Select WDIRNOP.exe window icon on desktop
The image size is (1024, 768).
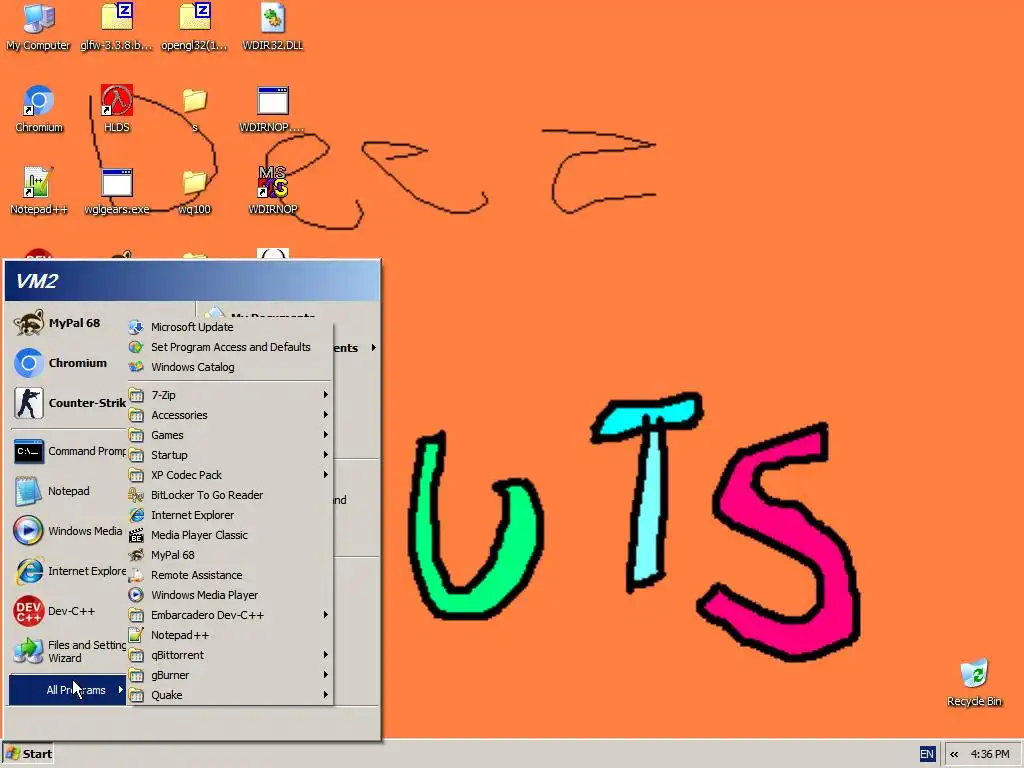(272, 108)
